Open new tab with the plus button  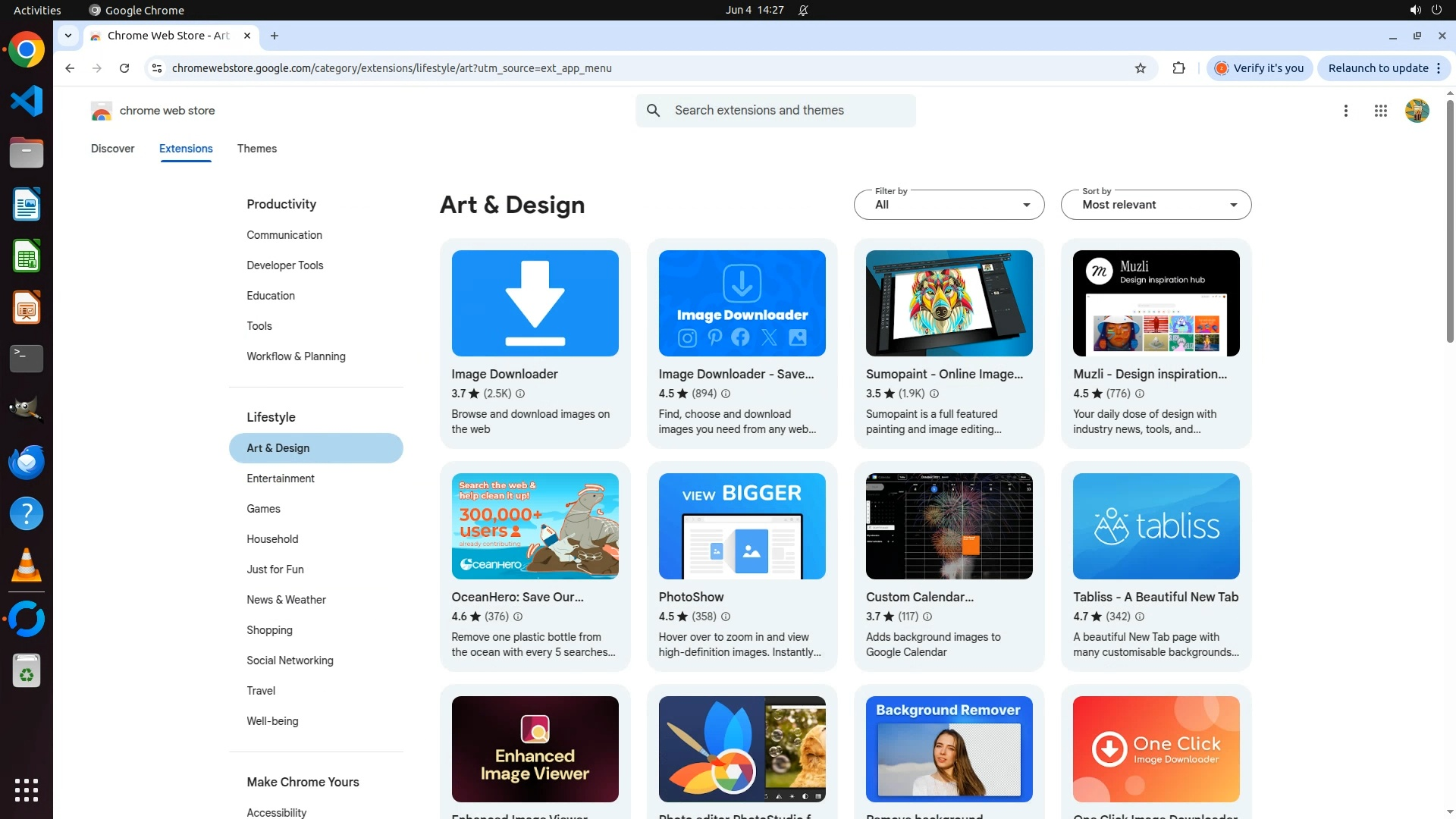[x=275, y=36]
